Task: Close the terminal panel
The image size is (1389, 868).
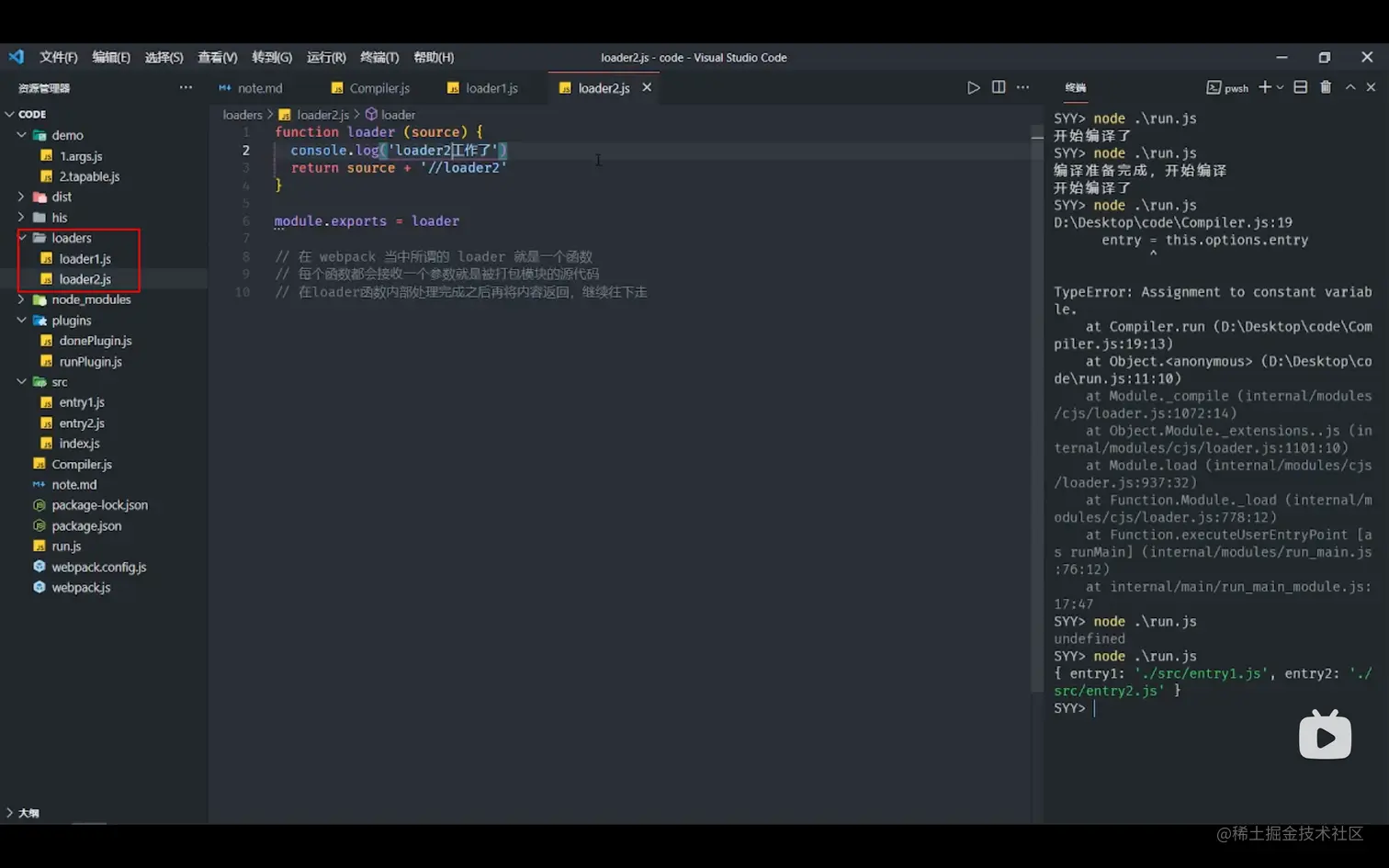Action: pos(1371,87)
